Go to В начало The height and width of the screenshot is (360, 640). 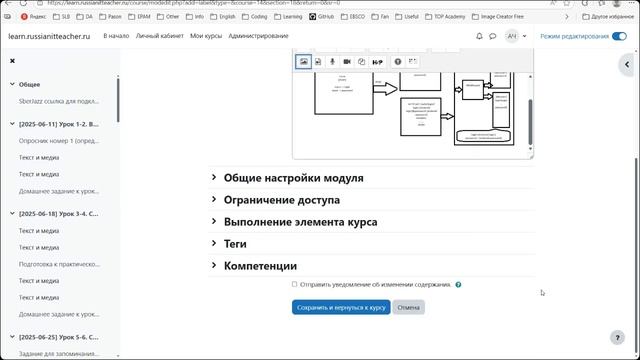(116, 36)
